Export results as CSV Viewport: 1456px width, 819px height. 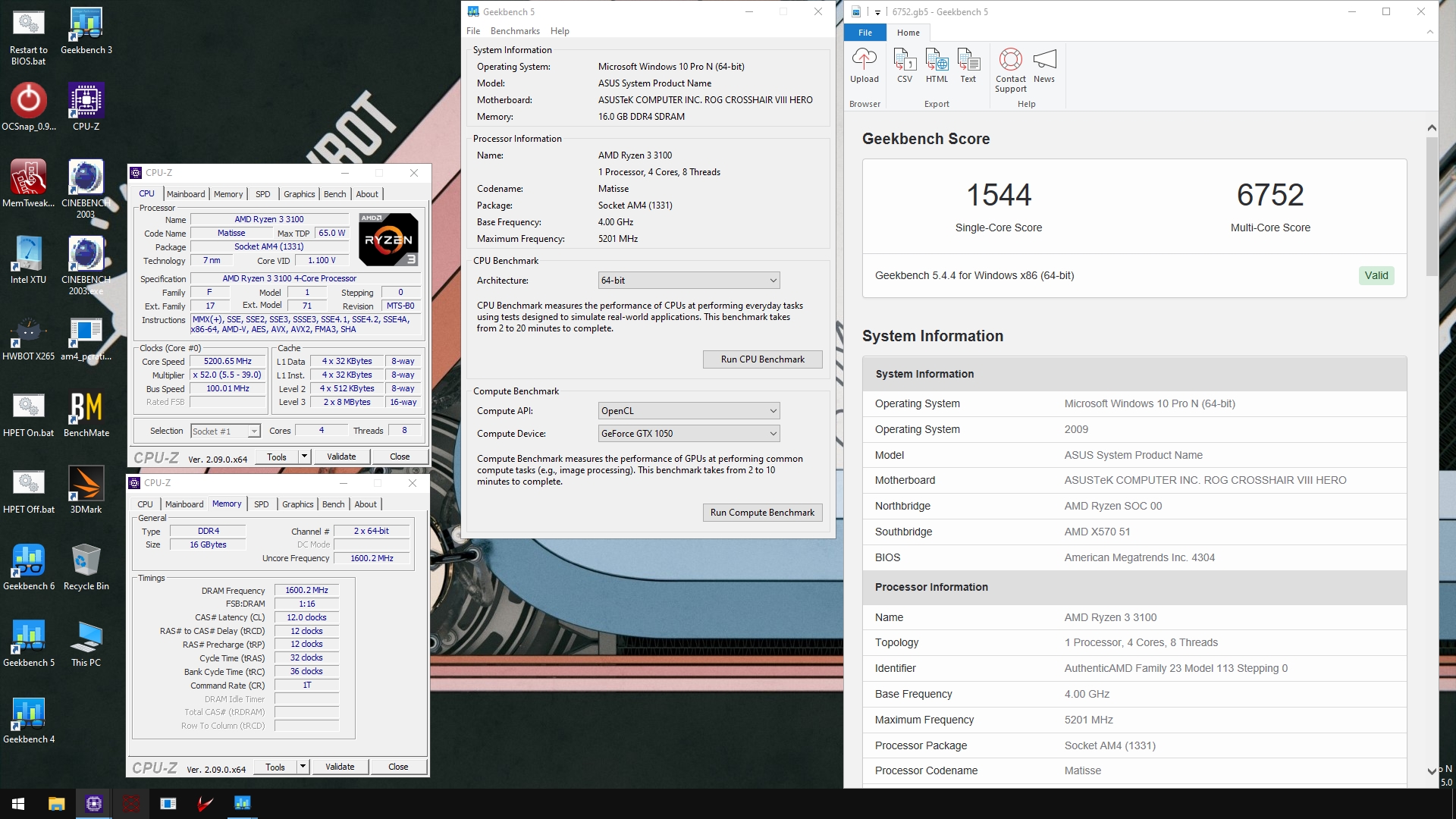905,65
